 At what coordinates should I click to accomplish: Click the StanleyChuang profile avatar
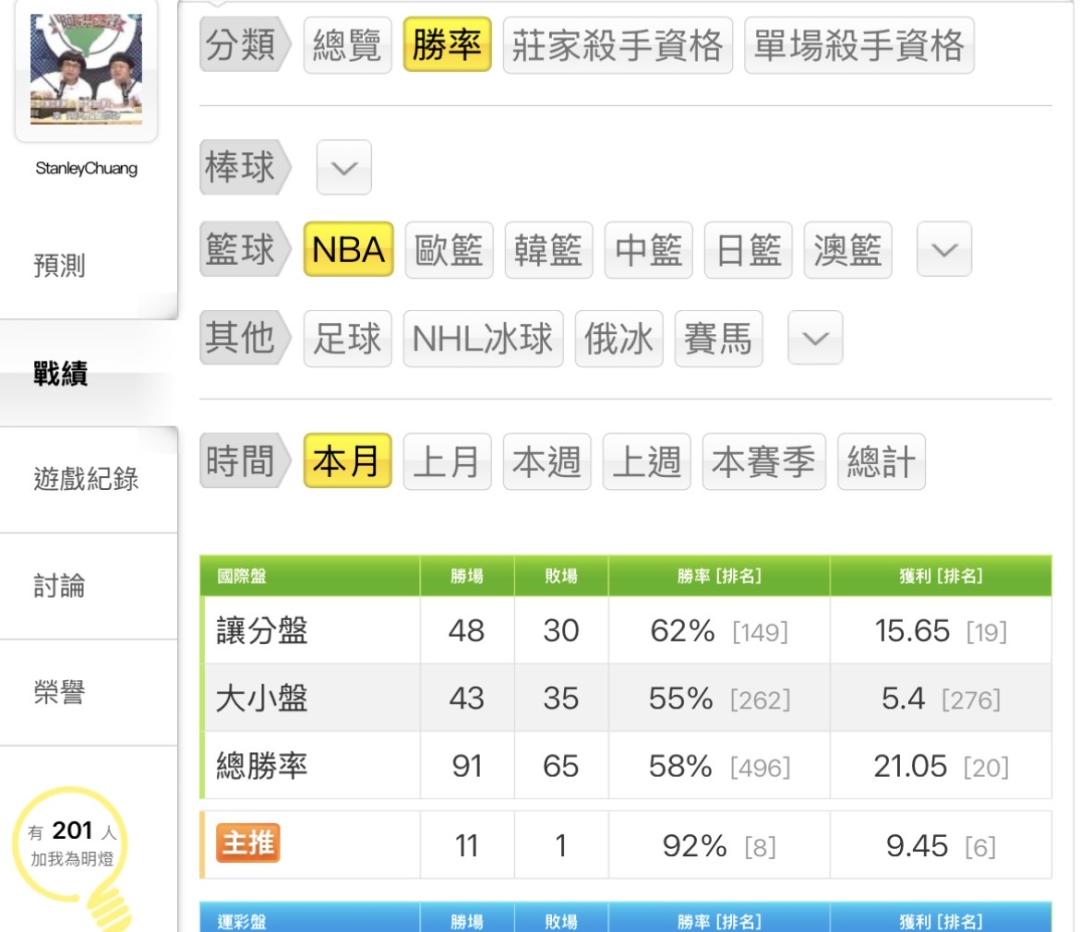[86, 68]
